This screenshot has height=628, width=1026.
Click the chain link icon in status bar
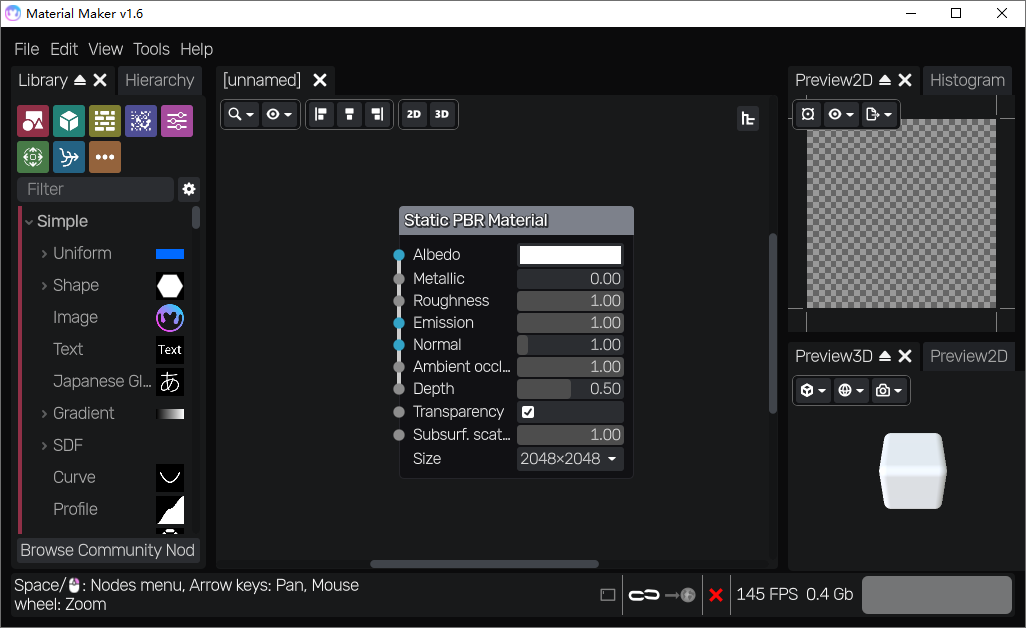[x=643, y=595]
